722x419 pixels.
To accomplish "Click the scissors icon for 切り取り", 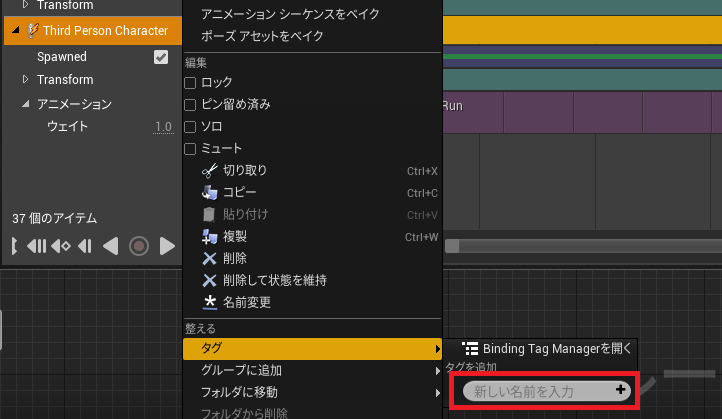I will [210, 171].
